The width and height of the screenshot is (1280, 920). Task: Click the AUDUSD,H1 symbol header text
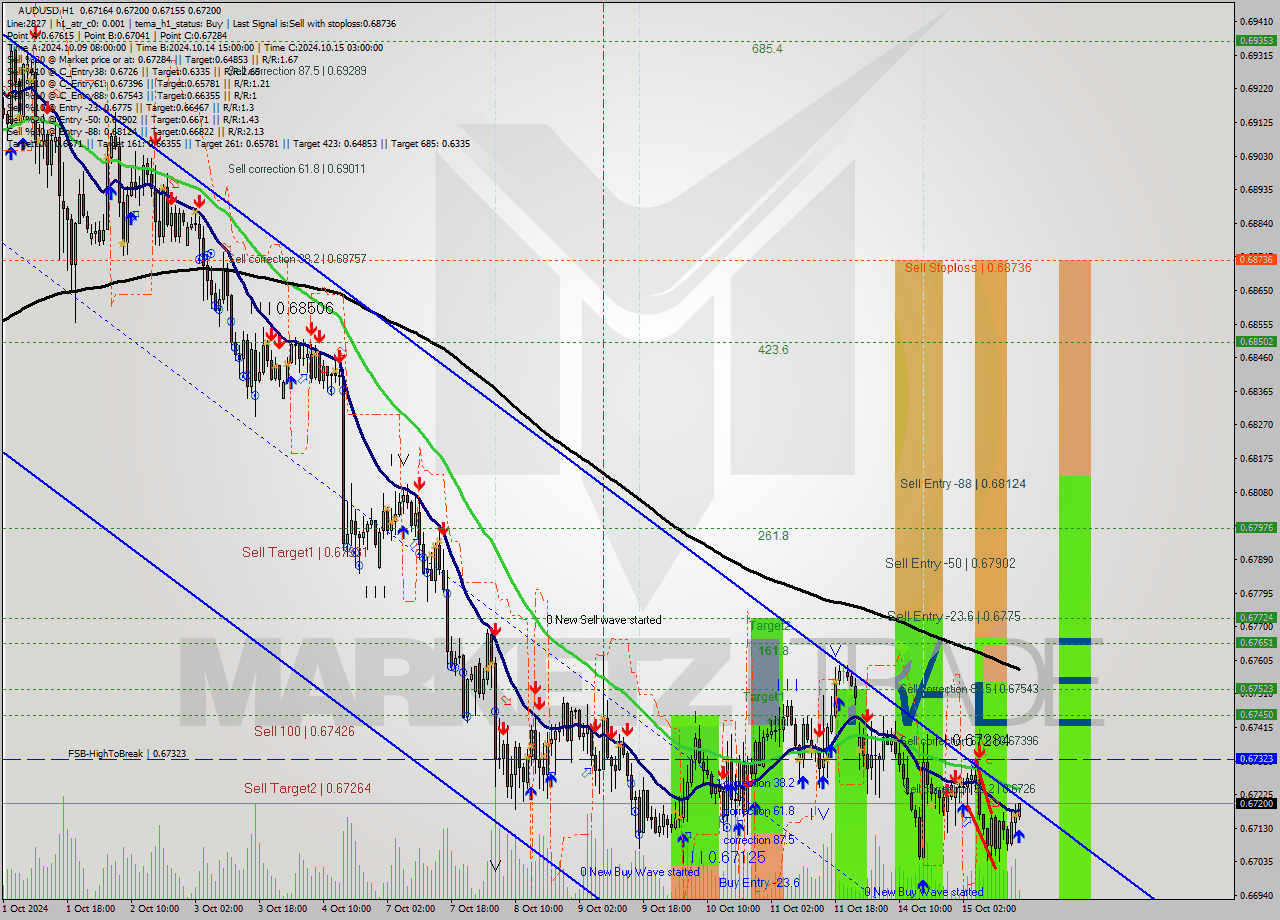click(x=46, y=9)
